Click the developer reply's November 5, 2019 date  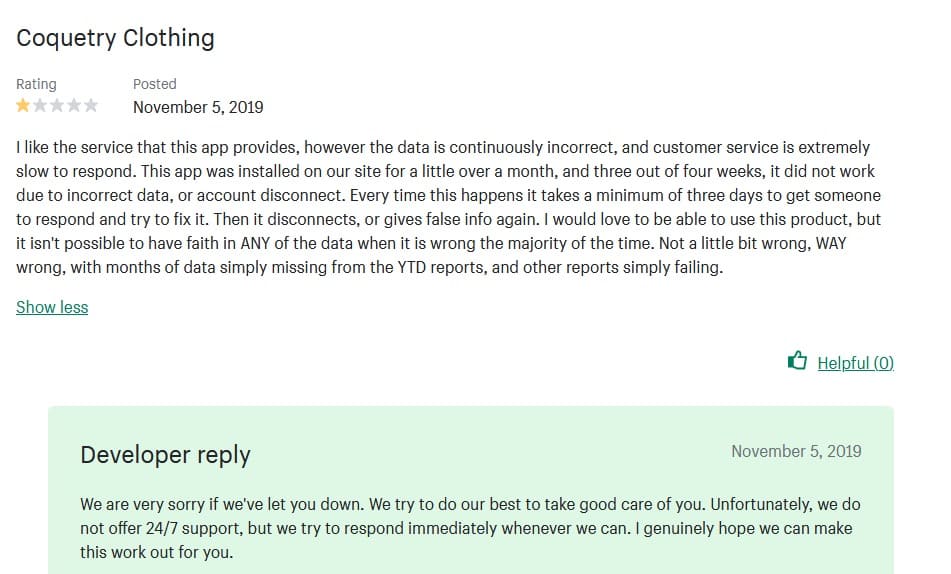point(796,451)
